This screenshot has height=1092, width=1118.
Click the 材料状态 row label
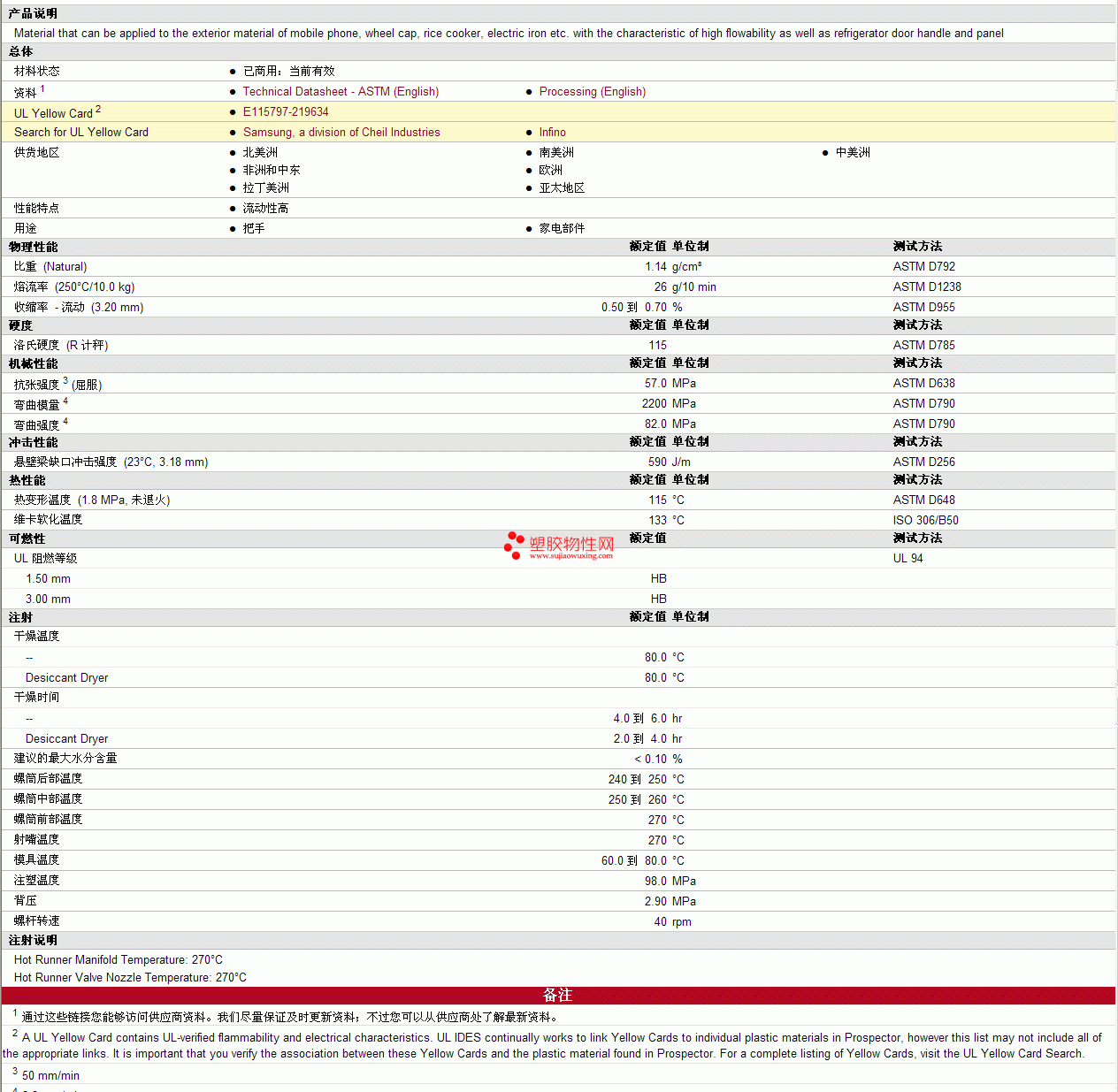point(37,72)
